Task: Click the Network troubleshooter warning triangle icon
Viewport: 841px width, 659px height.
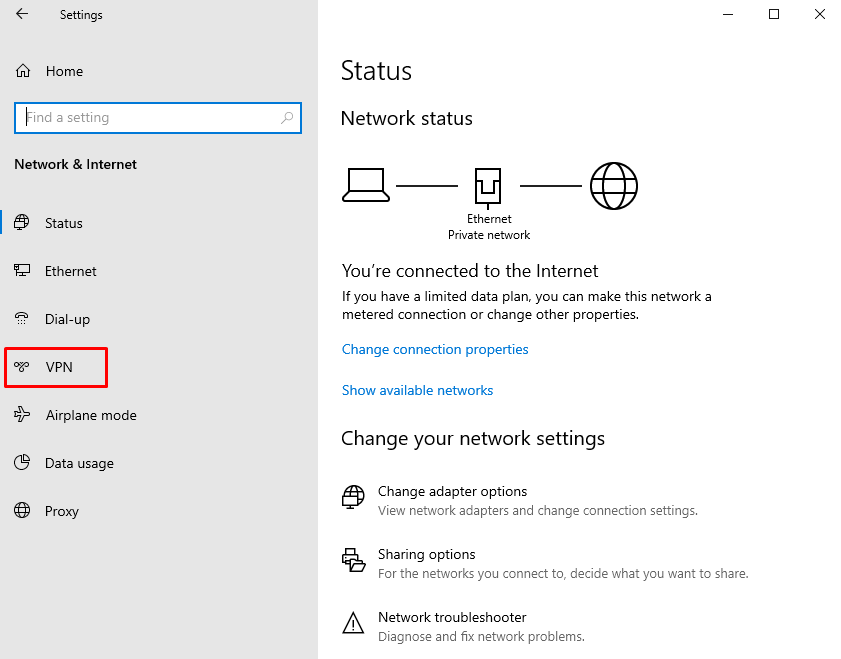Action: [x=353, y=623]
